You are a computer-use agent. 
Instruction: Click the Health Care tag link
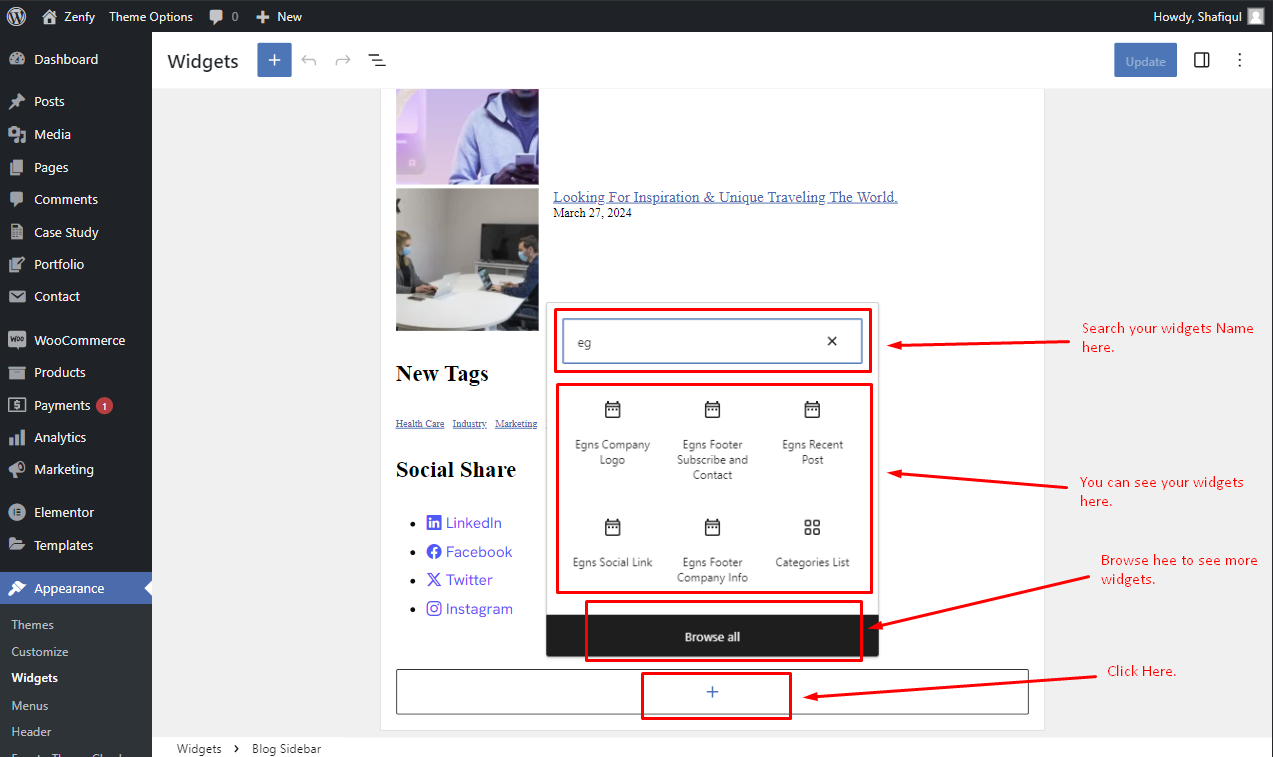pos(420,424)
